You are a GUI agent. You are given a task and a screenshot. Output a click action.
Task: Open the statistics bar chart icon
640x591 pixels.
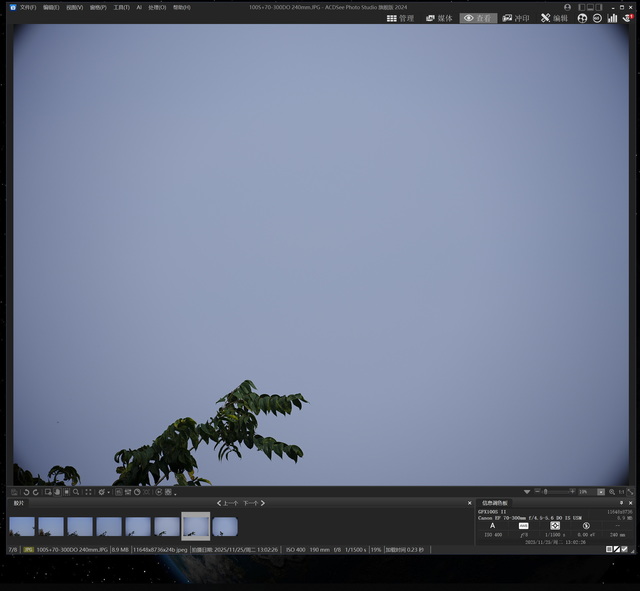612,18
